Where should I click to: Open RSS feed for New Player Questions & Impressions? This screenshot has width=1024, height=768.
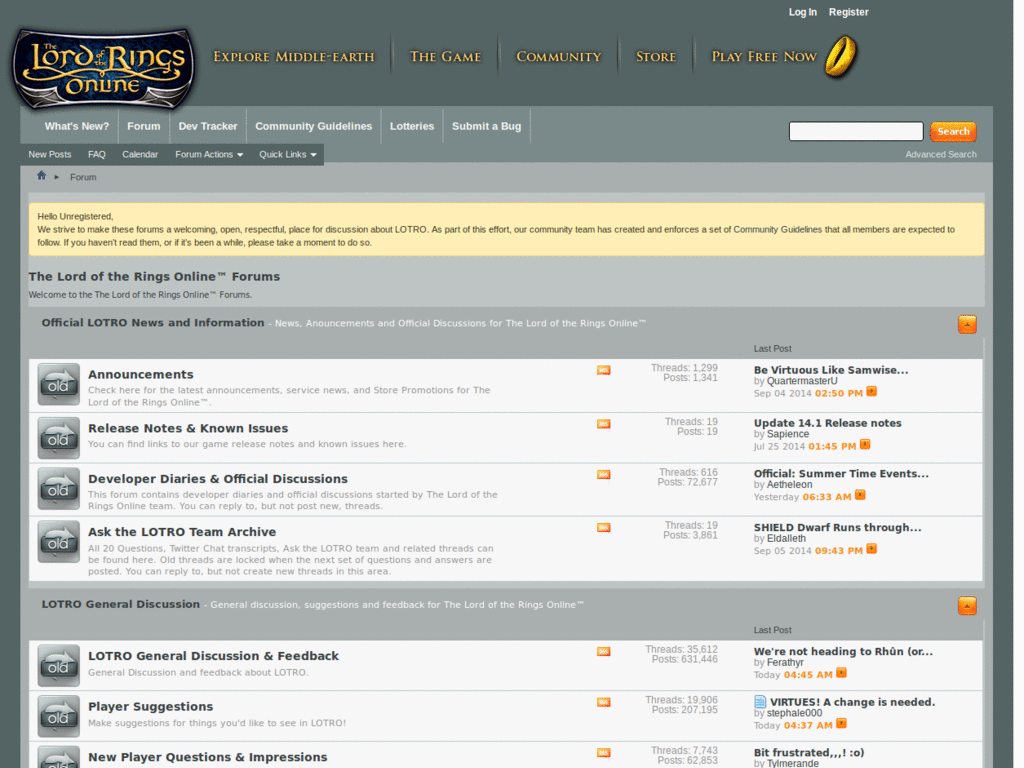(603, 753)
